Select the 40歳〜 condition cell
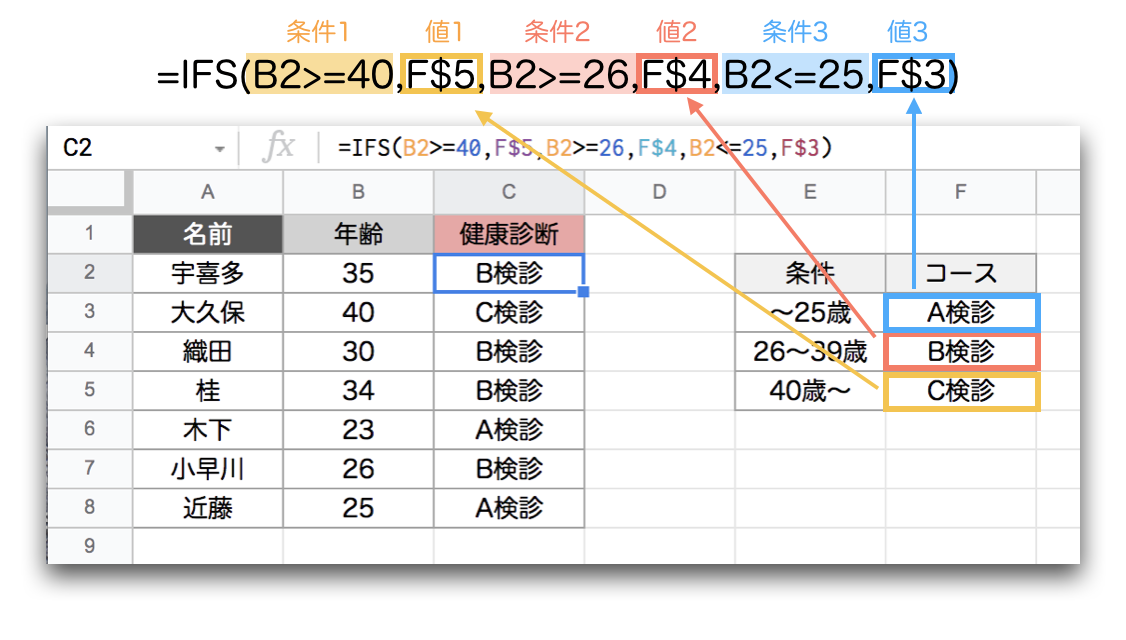 coord(810,390)
